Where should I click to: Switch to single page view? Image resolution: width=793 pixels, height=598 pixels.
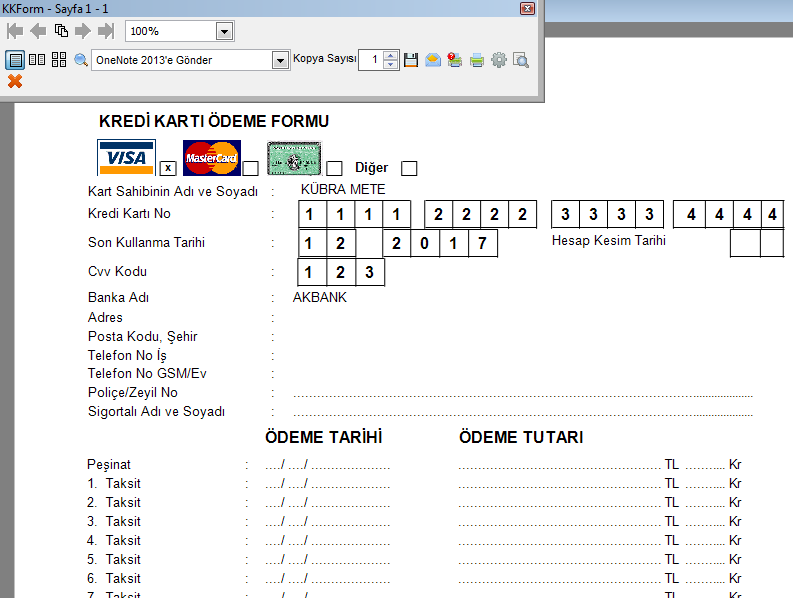(x=15, y=60)
